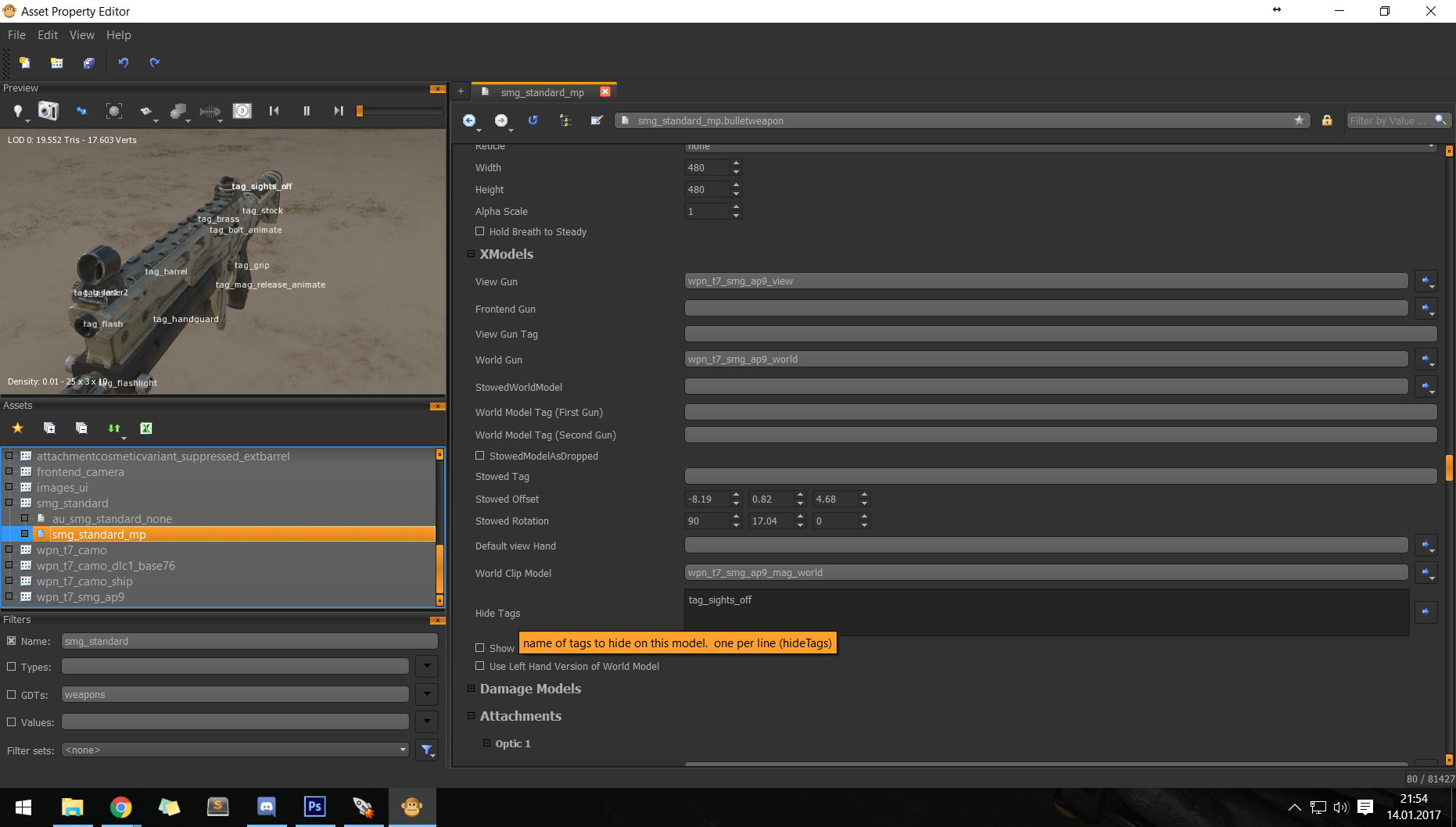The height and width of the screenshot is (827, 1456).
Task: Click the blue filter funnel icon
Action: coord(427,750)
